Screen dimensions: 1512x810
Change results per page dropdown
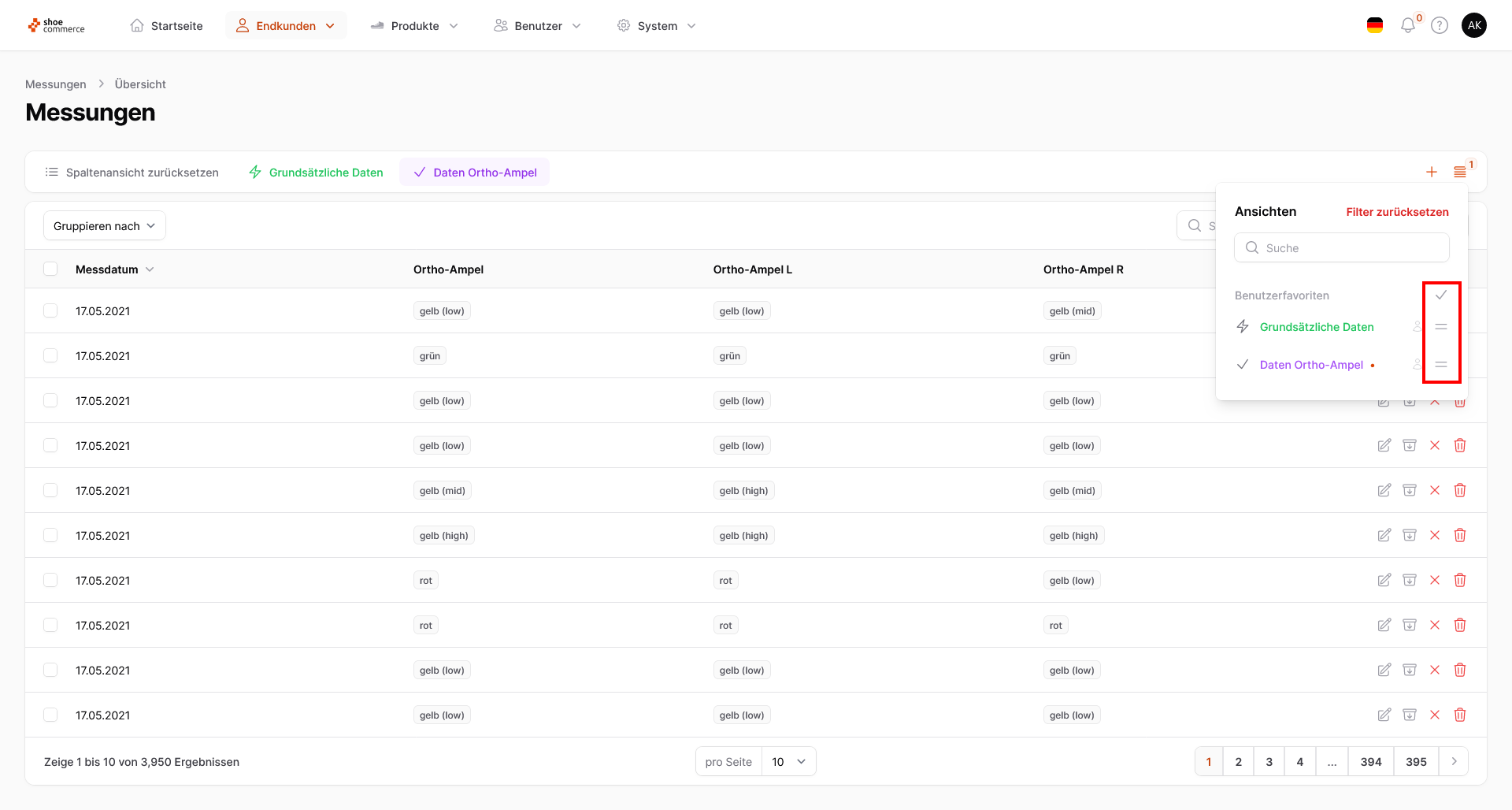pos(788,761)
